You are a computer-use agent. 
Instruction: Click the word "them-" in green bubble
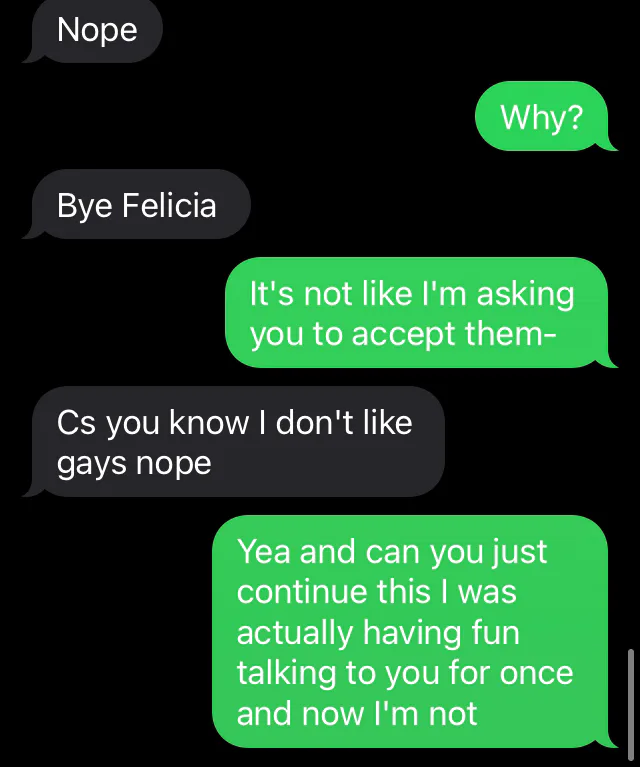pyautogui.click(x=510, y=333)
